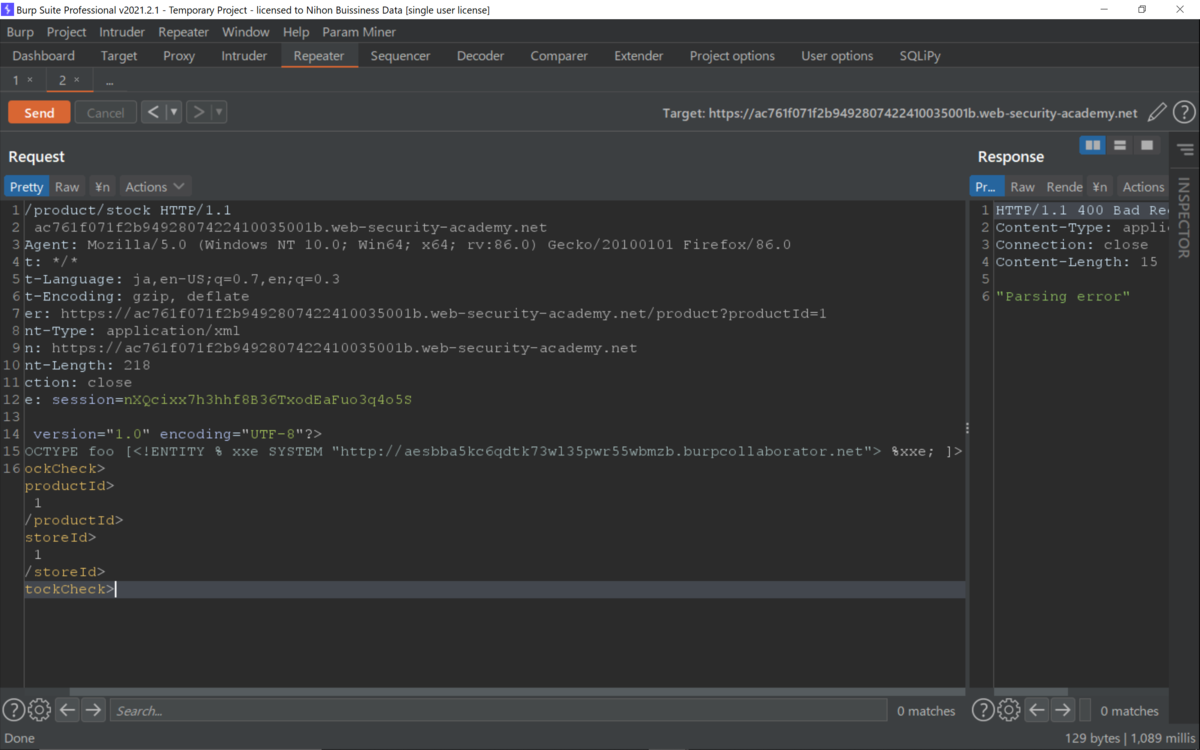Edit target with the pencil icon
The image size is (1200, 750).
pyautogui.click(x=1157, y=113)
